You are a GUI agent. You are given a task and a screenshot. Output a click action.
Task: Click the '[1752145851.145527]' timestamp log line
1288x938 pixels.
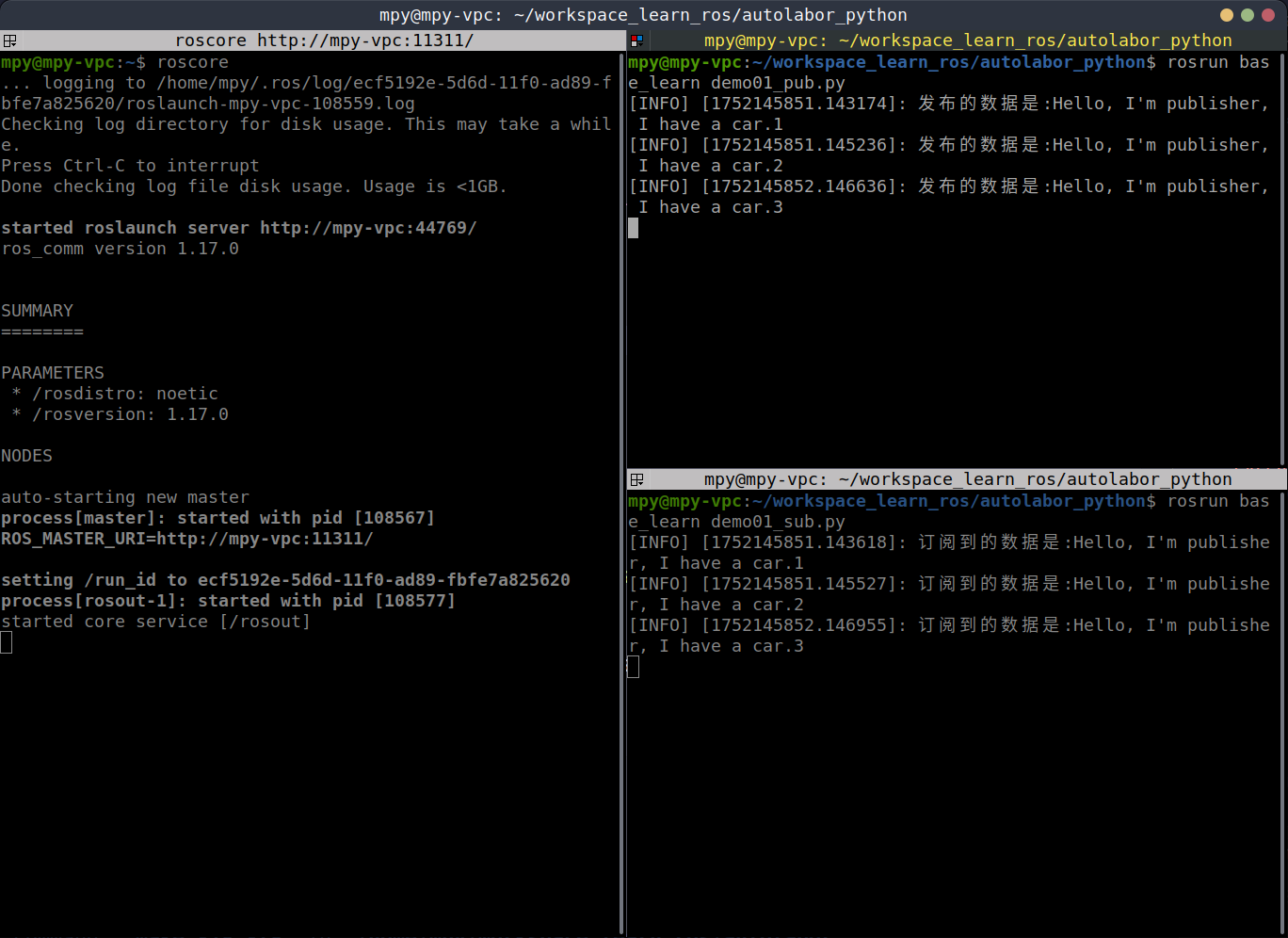(949, 584)
